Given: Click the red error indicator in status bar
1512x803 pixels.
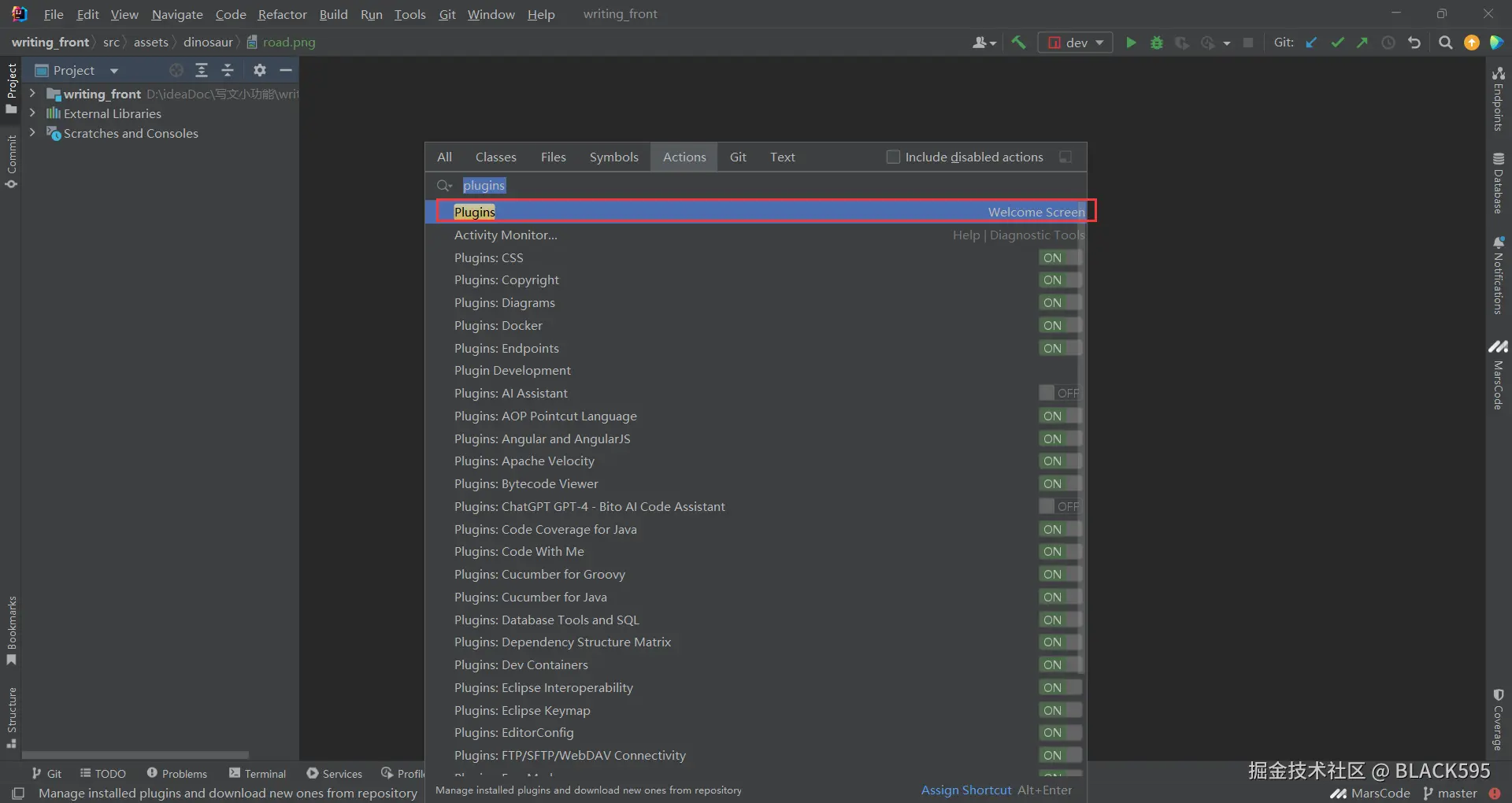Looking at the screenshot, I should pyautogui.click(x=1495, y=794).
